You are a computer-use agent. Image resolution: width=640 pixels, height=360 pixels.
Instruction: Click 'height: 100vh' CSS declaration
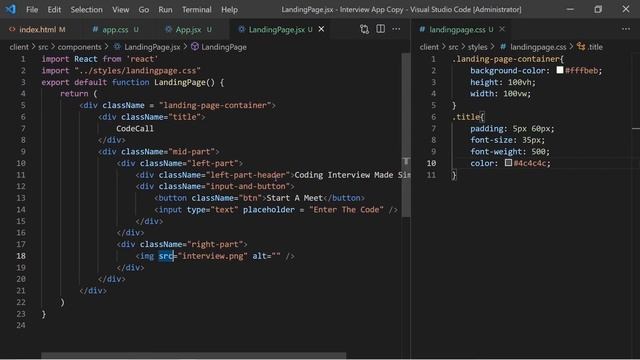pyautogui.click(x=502, y=82)
